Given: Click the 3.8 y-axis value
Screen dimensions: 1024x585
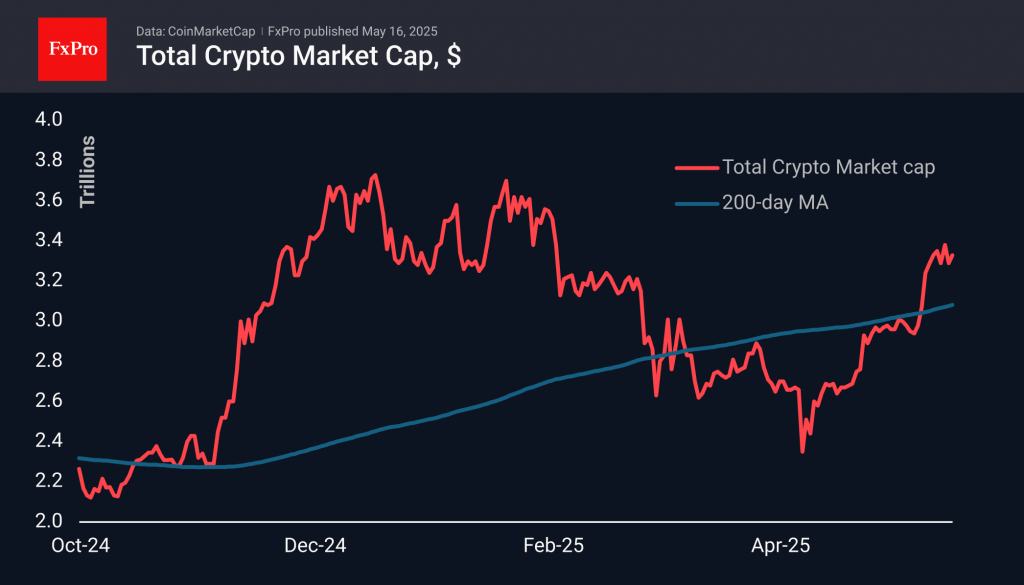Looking at the screenshot, I should pos(49,160).
